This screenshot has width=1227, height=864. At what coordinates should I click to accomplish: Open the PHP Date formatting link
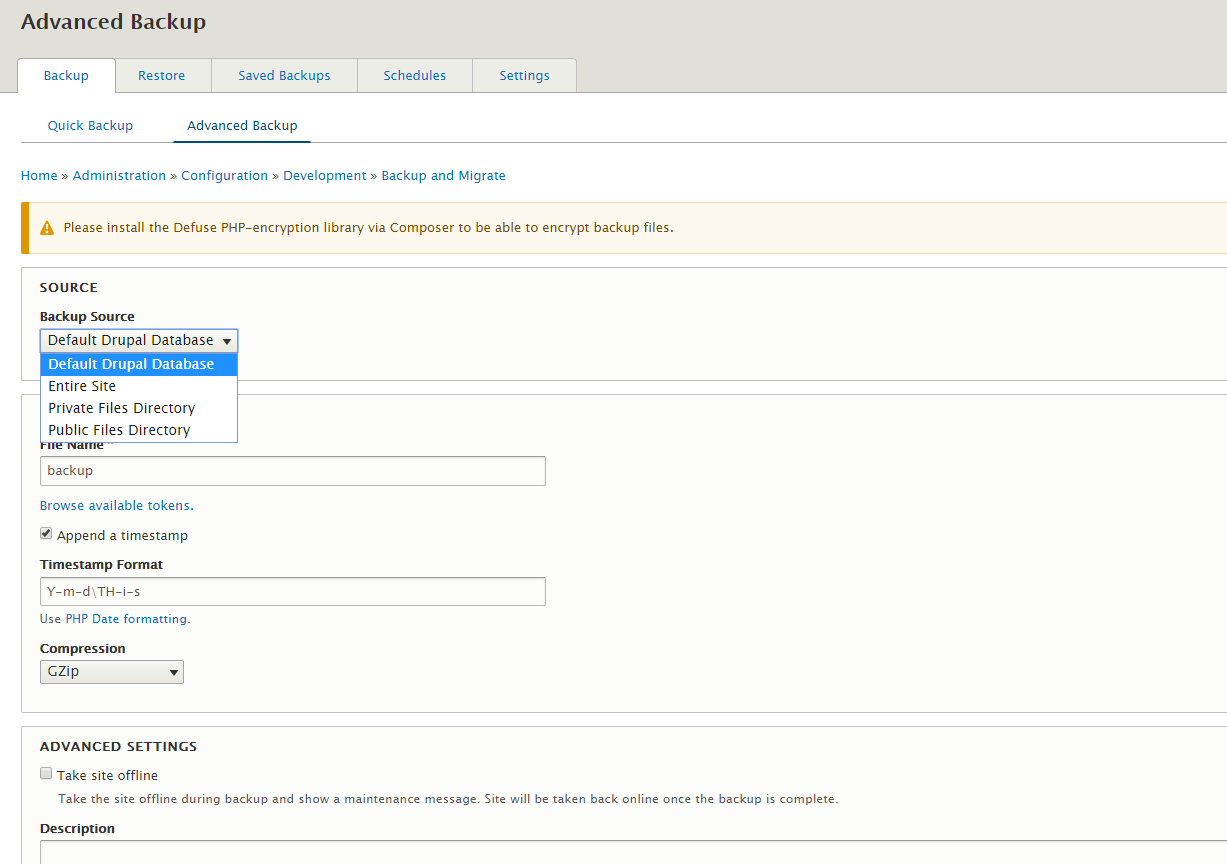click(x=126, y=619)
